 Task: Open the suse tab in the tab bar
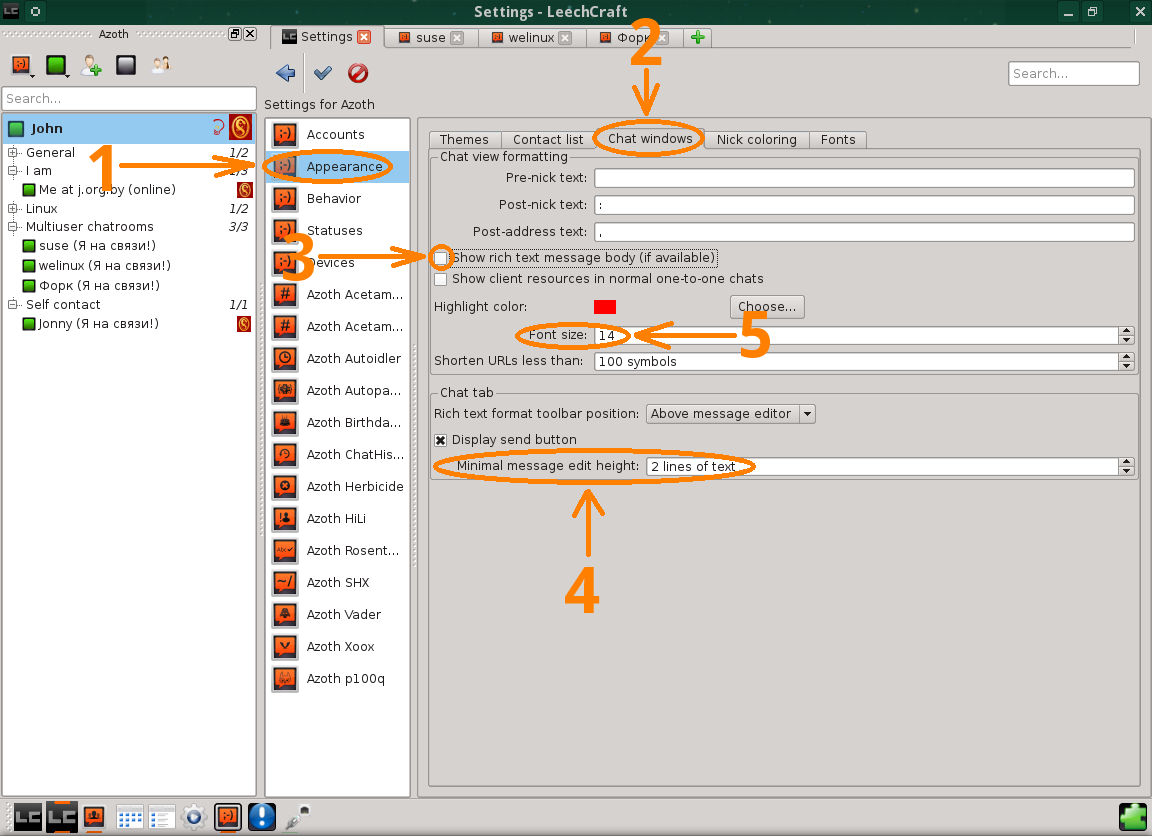[x=431, y=37]
